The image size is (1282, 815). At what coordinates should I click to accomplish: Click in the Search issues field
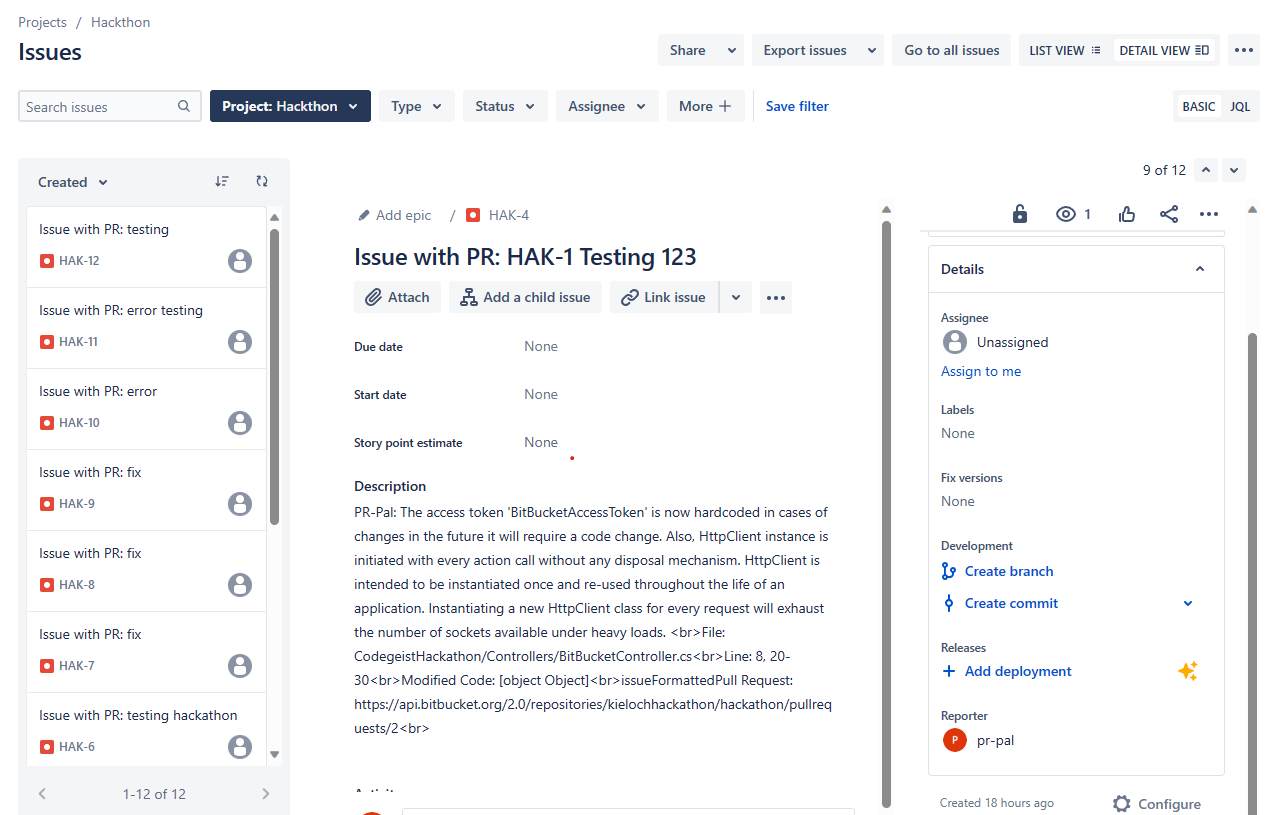[109, 106]
